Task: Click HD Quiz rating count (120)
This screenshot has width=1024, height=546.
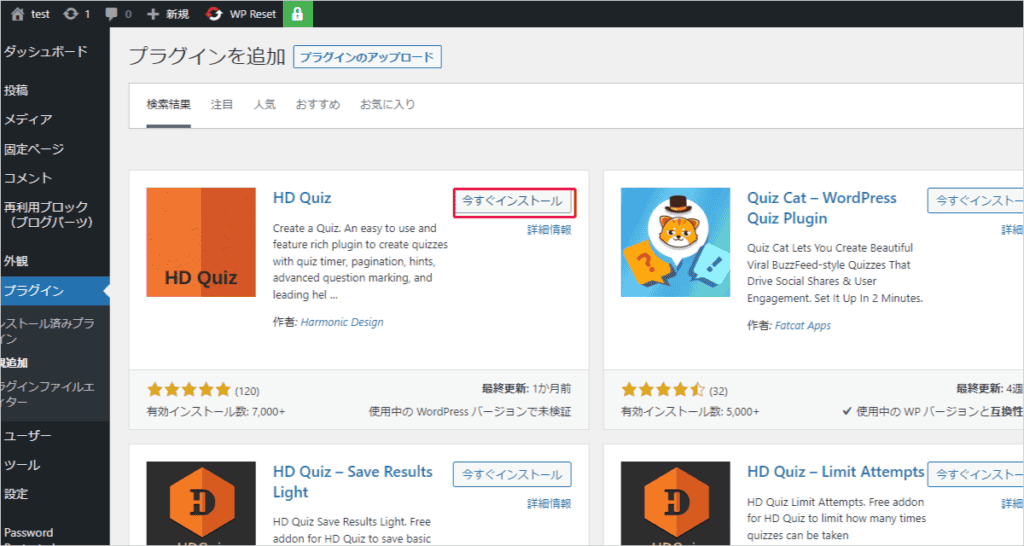Action: pyautogui.click(x=247, y=391)
